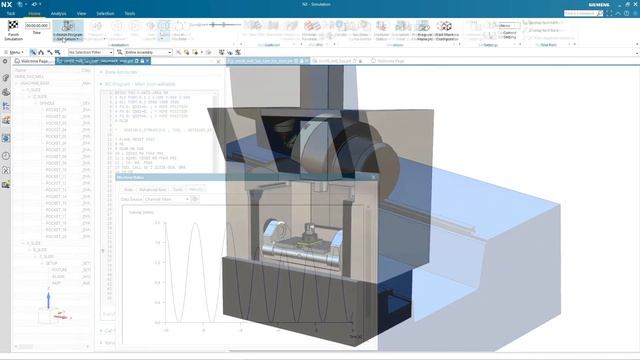Collapse the NC Program section
640x360 pixels.
101,84
